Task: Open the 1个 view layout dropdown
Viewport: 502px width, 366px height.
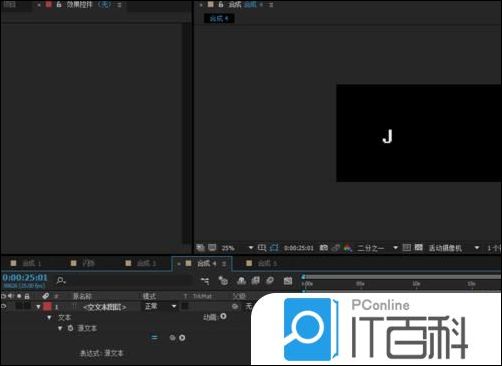Action: point(494,248)
